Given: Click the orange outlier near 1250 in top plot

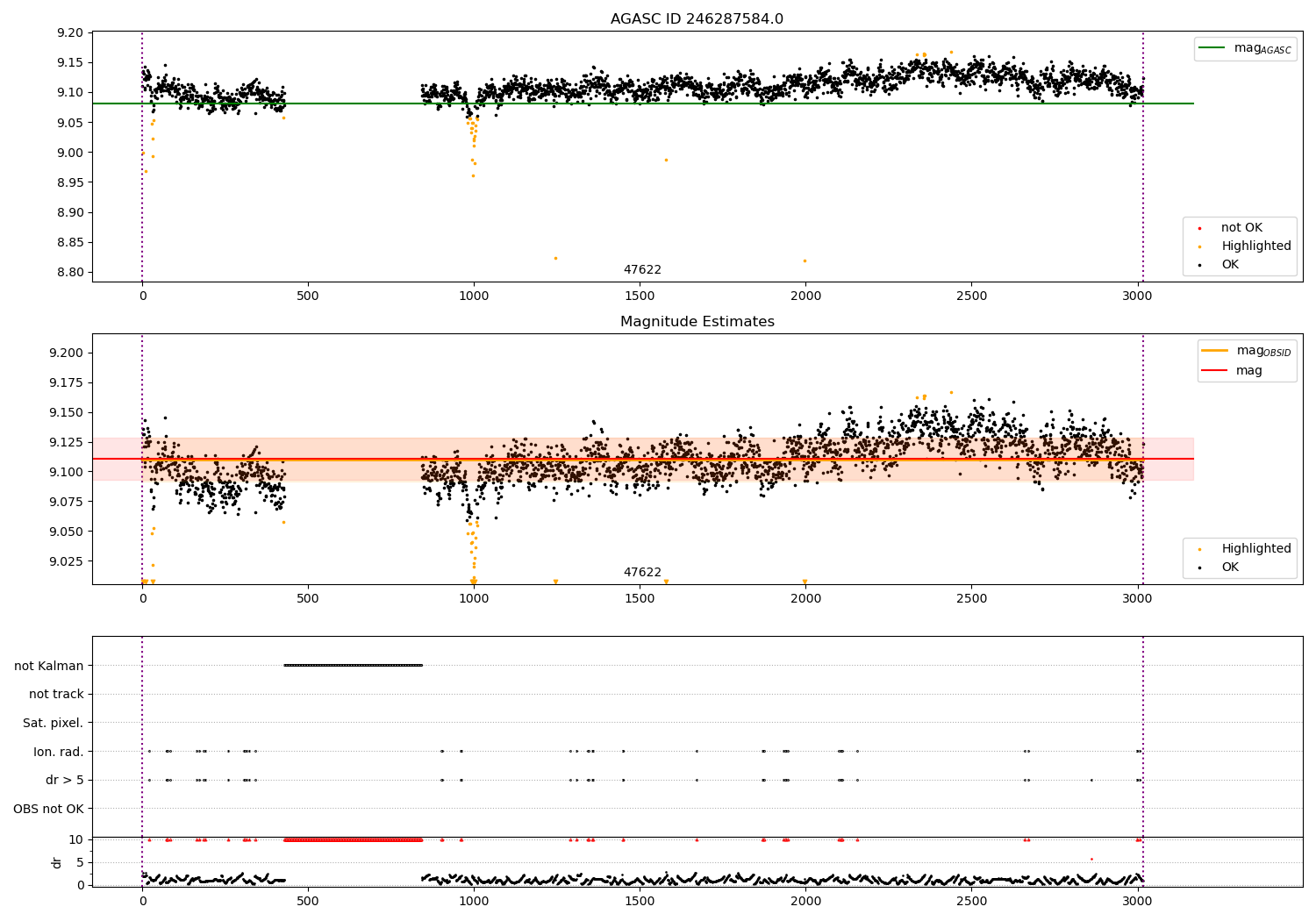Looking at the screenshot, I should (555, 258).
